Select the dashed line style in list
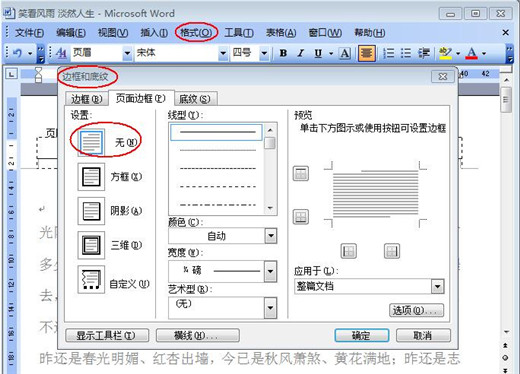The width and height of the screenshot is (520, 374). [x=218, y=186]
